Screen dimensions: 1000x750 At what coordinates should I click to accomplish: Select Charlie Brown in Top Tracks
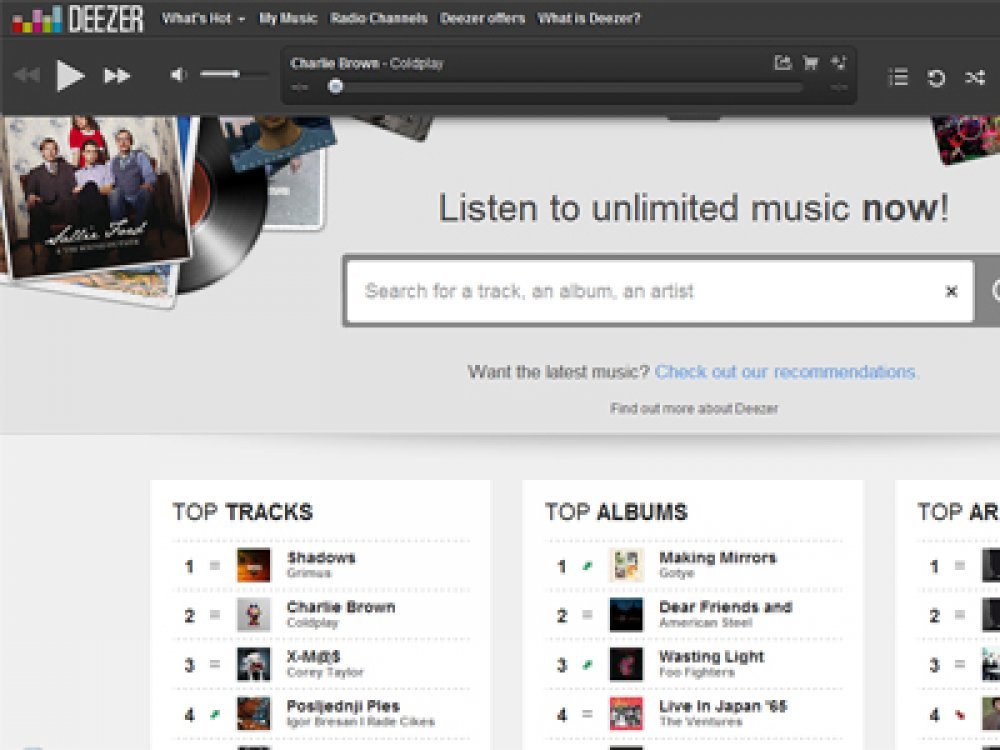coord(341,607)
